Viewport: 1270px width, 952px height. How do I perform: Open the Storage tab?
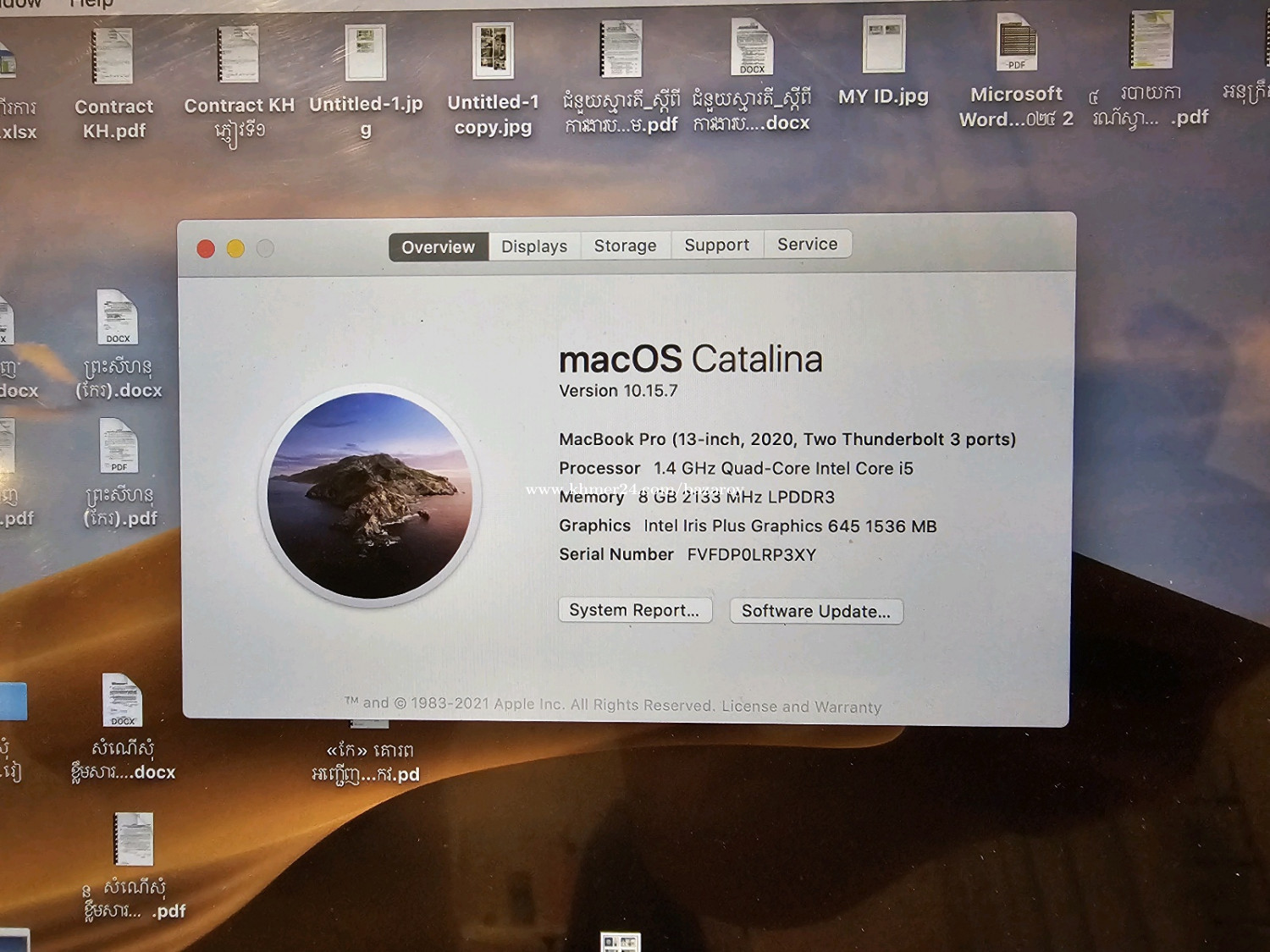coord(625,245)
